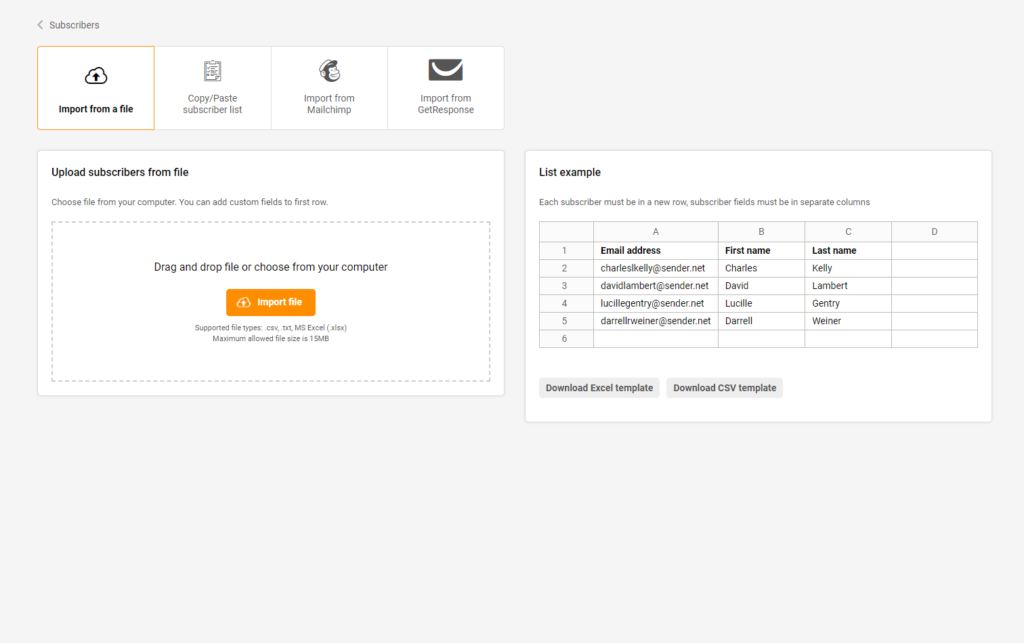Viewport: 1024px width, 643px height.
Task: Click the List example heading
Action: point(569,172)
